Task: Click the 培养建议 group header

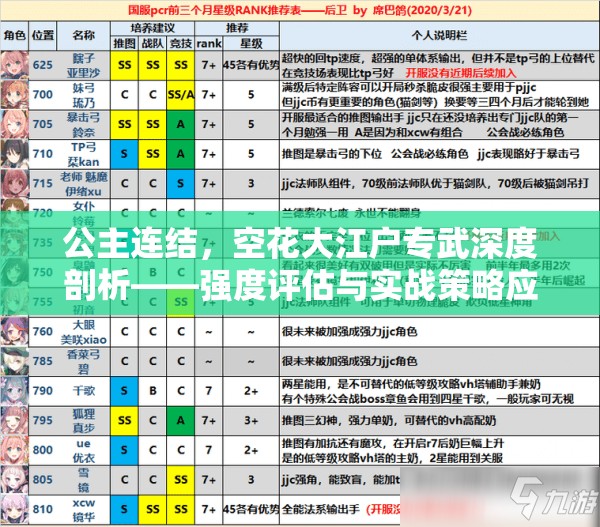Action: point(152,29)
